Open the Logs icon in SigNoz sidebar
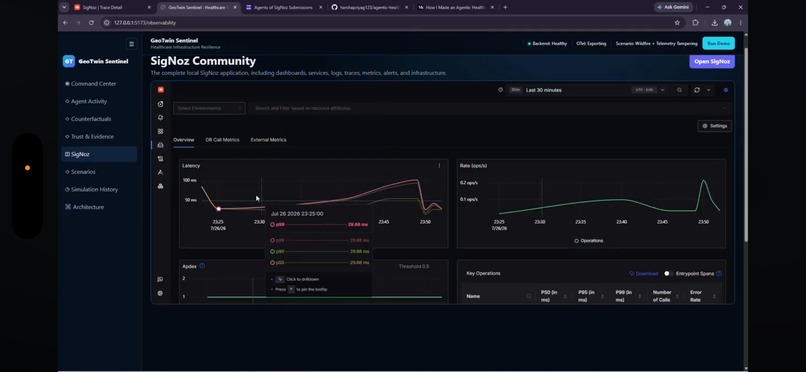806x372 pixels. (160, 159)
